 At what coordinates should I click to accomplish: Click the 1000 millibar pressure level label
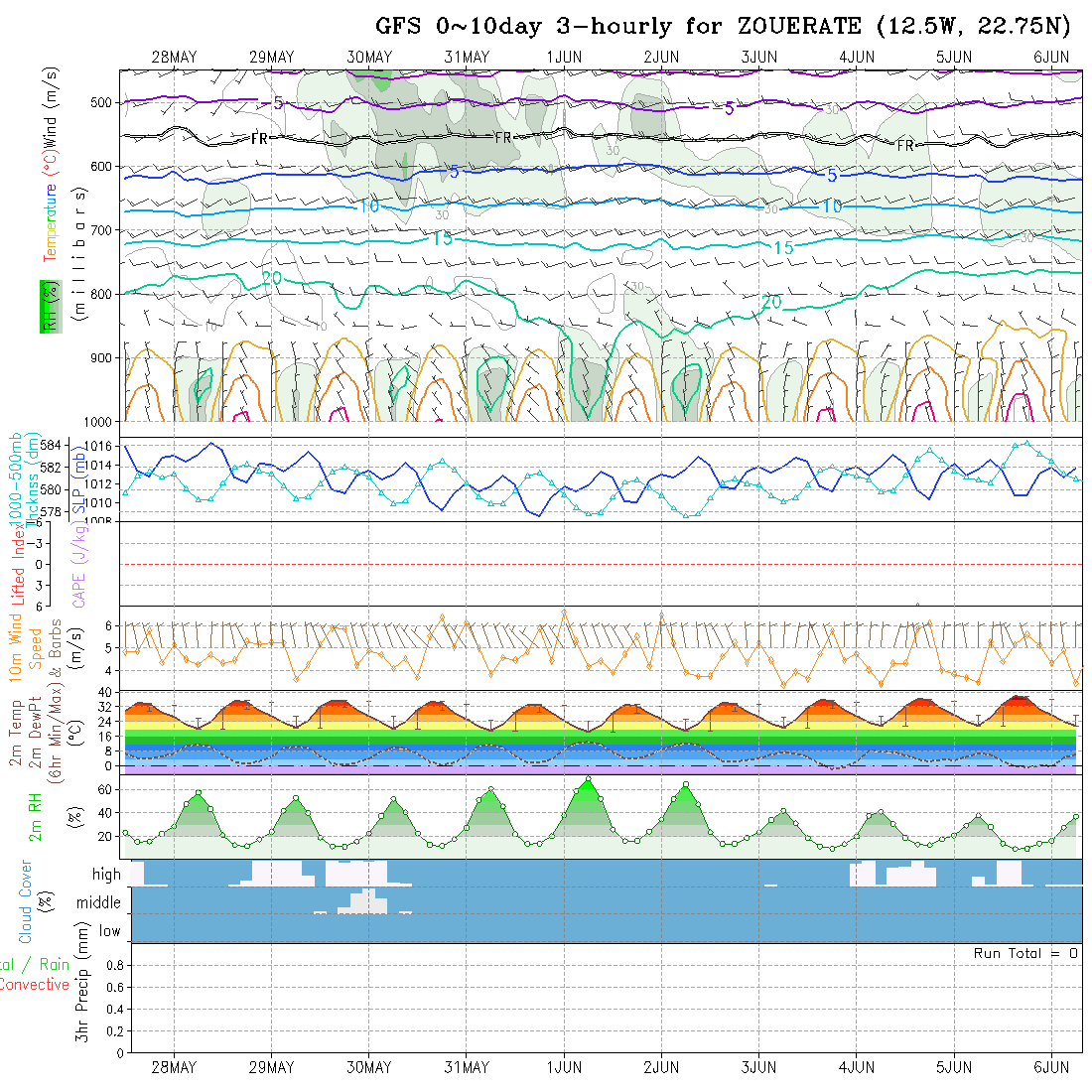pyautogui.click(x=98, y=421)
